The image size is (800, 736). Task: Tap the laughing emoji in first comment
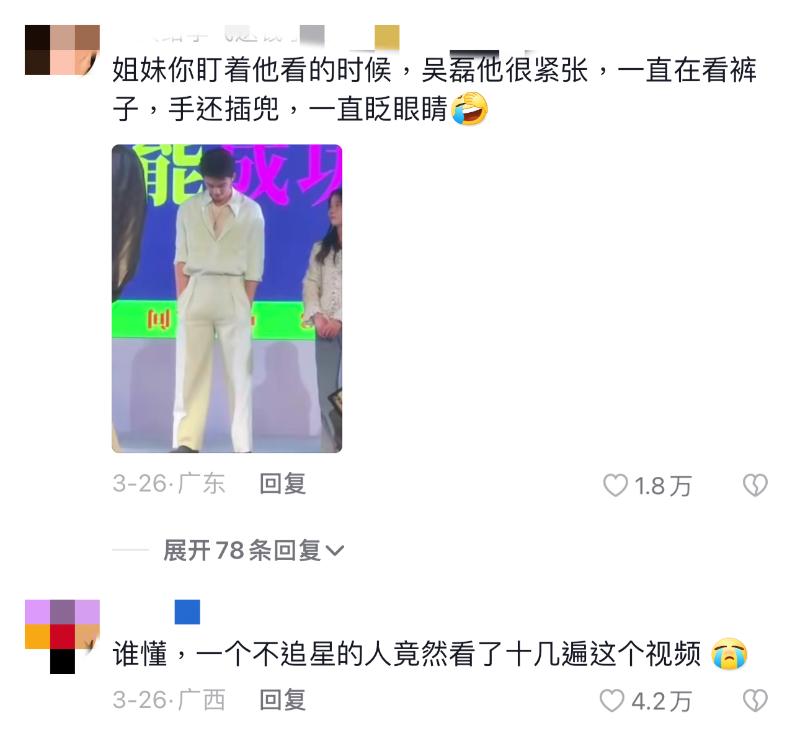469,109
